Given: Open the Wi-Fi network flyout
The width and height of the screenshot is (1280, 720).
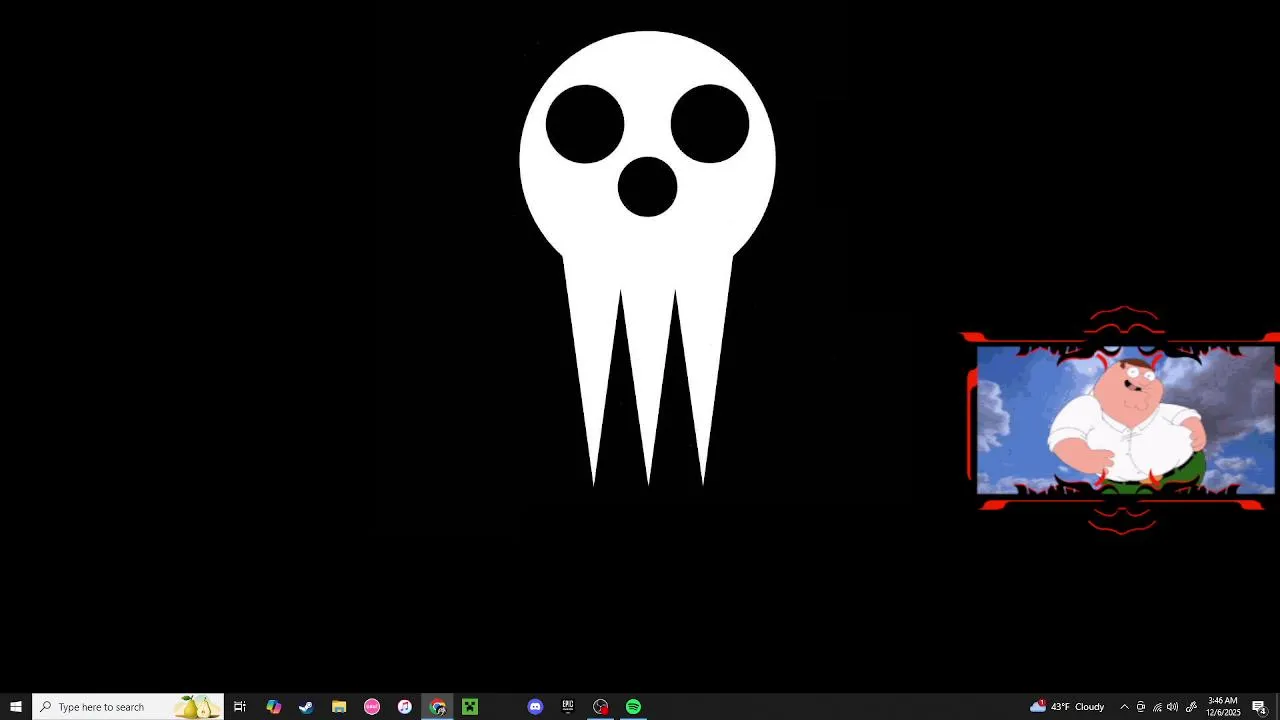Looking at the screenshot, I should tap(1157, 707).
